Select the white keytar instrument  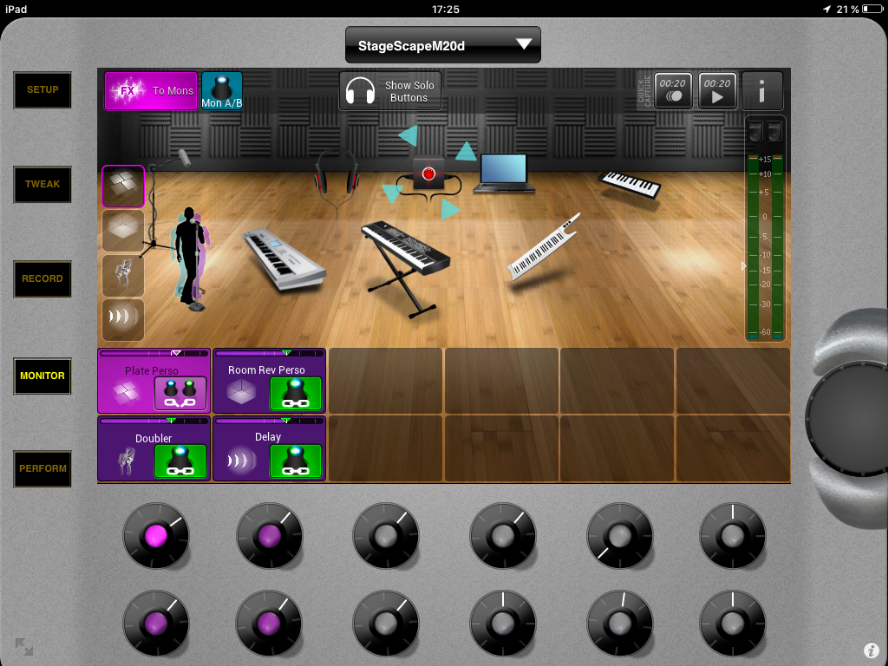point(543,248)
